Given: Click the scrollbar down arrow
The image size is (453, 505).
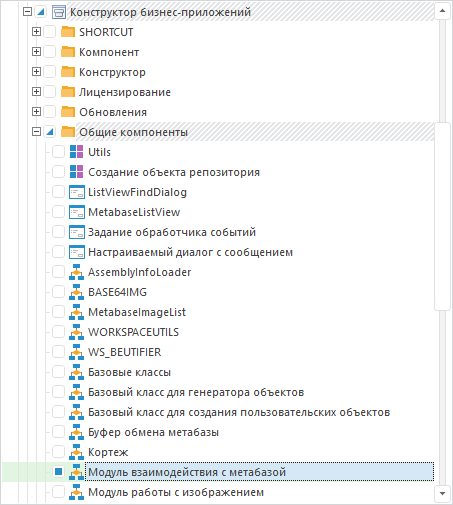Looking at the screenshot, I should coord(442,493).
